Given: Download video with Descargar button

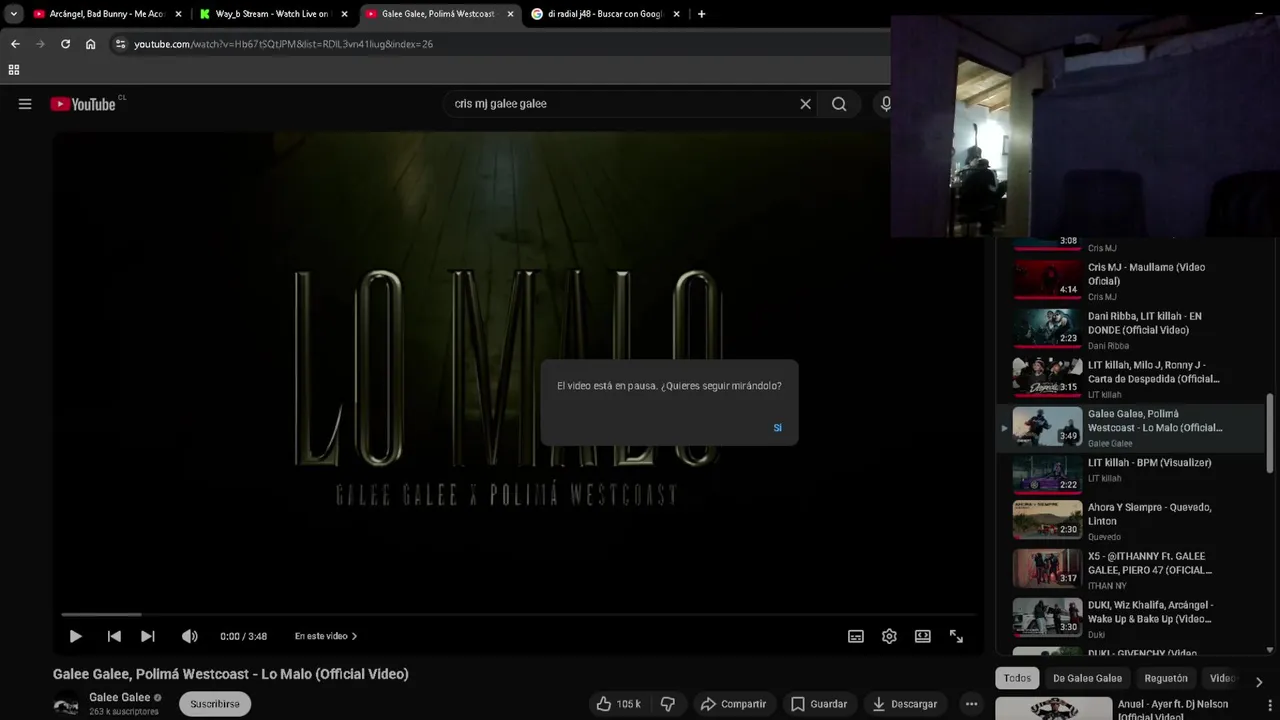Looking at the screenshot, I should tap(905, 704).
